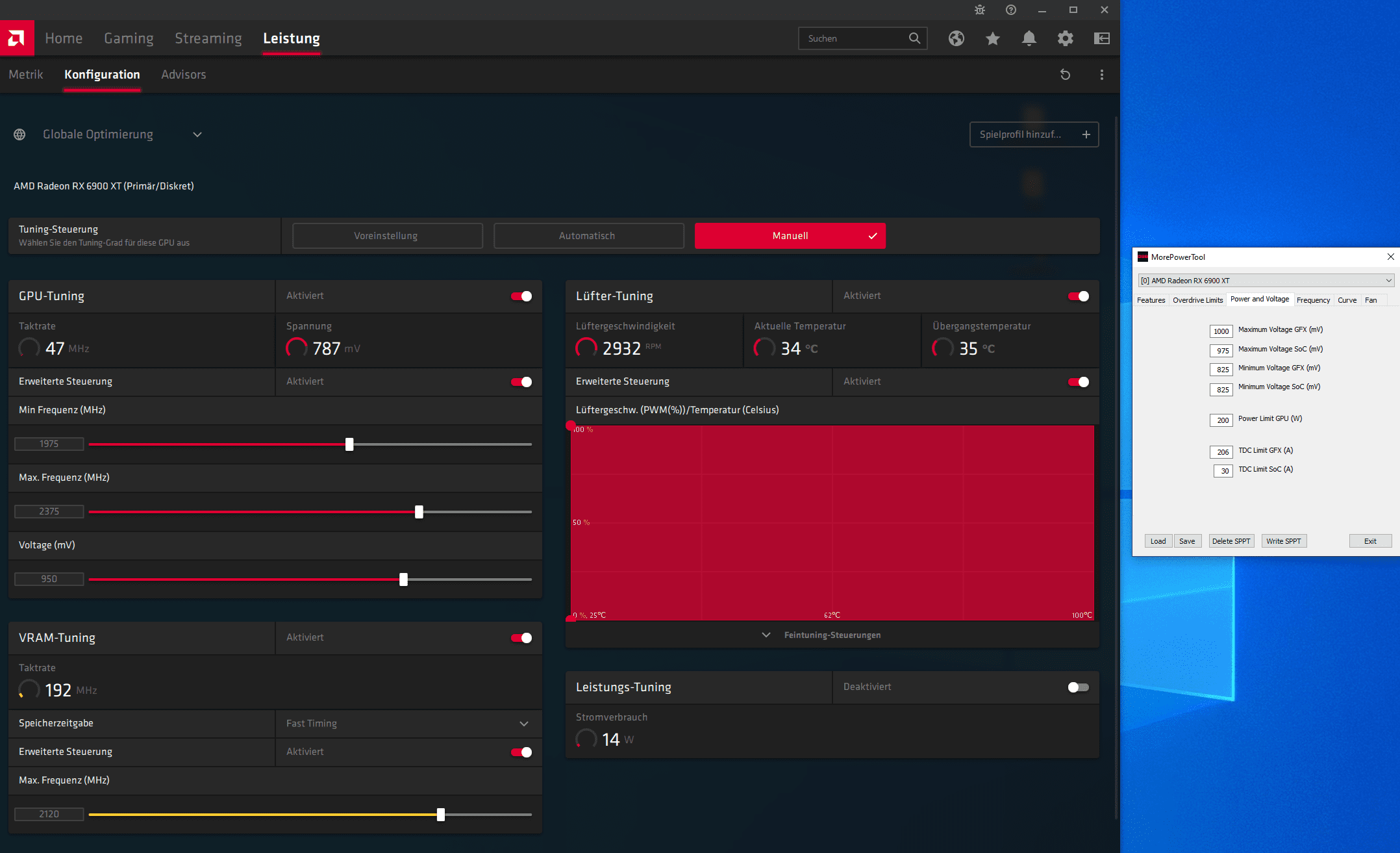Open the three-dot more options menu
The width and height of the screenshot is (1400, 853).
pos(1101,75)
